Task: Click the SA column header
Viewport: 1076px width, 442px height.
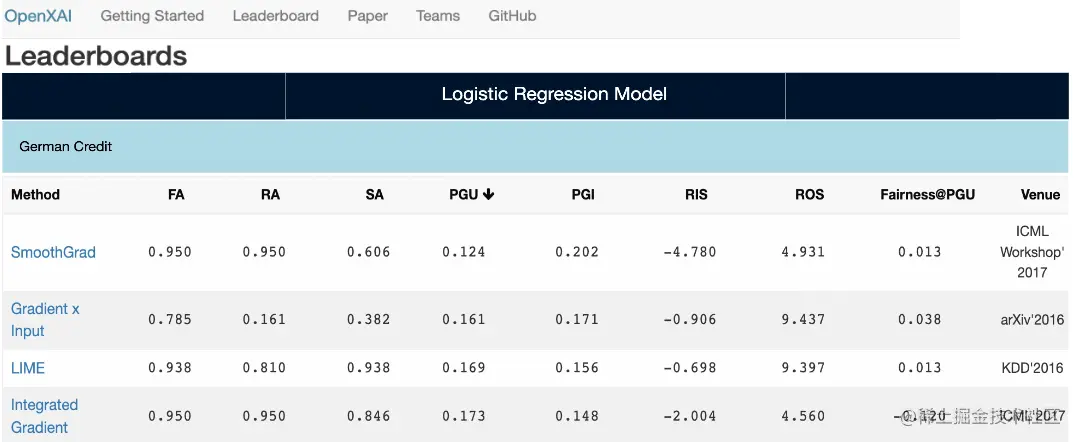Action: pyautogui.click(x=374, y=195)
